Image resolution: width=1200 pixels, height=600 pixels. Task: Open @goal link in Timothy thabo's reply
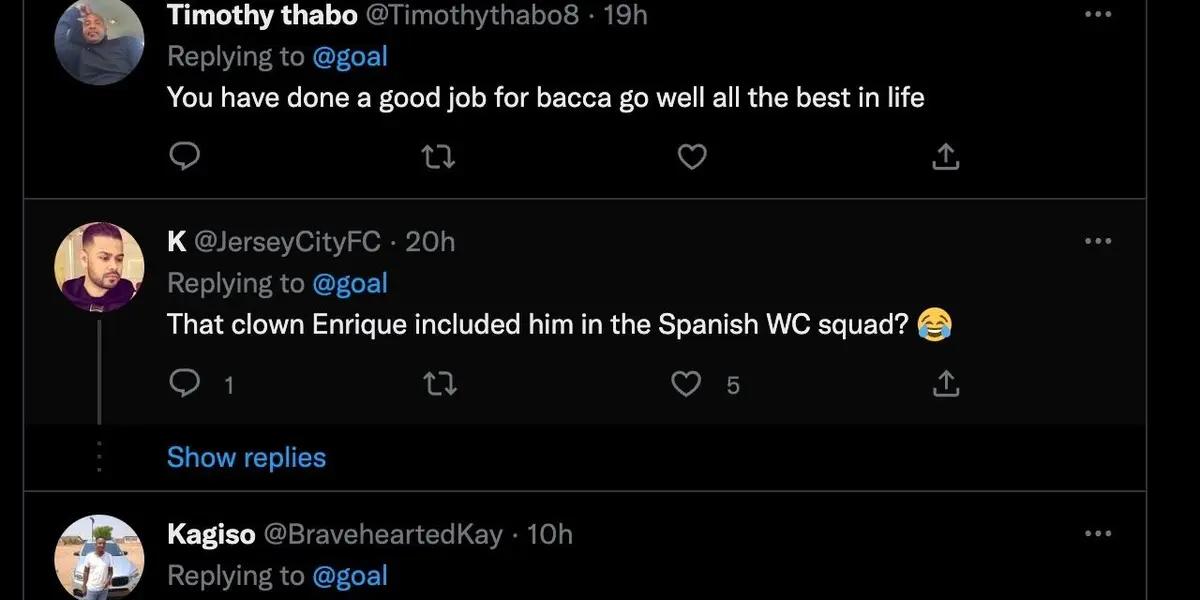coord(350,56)
